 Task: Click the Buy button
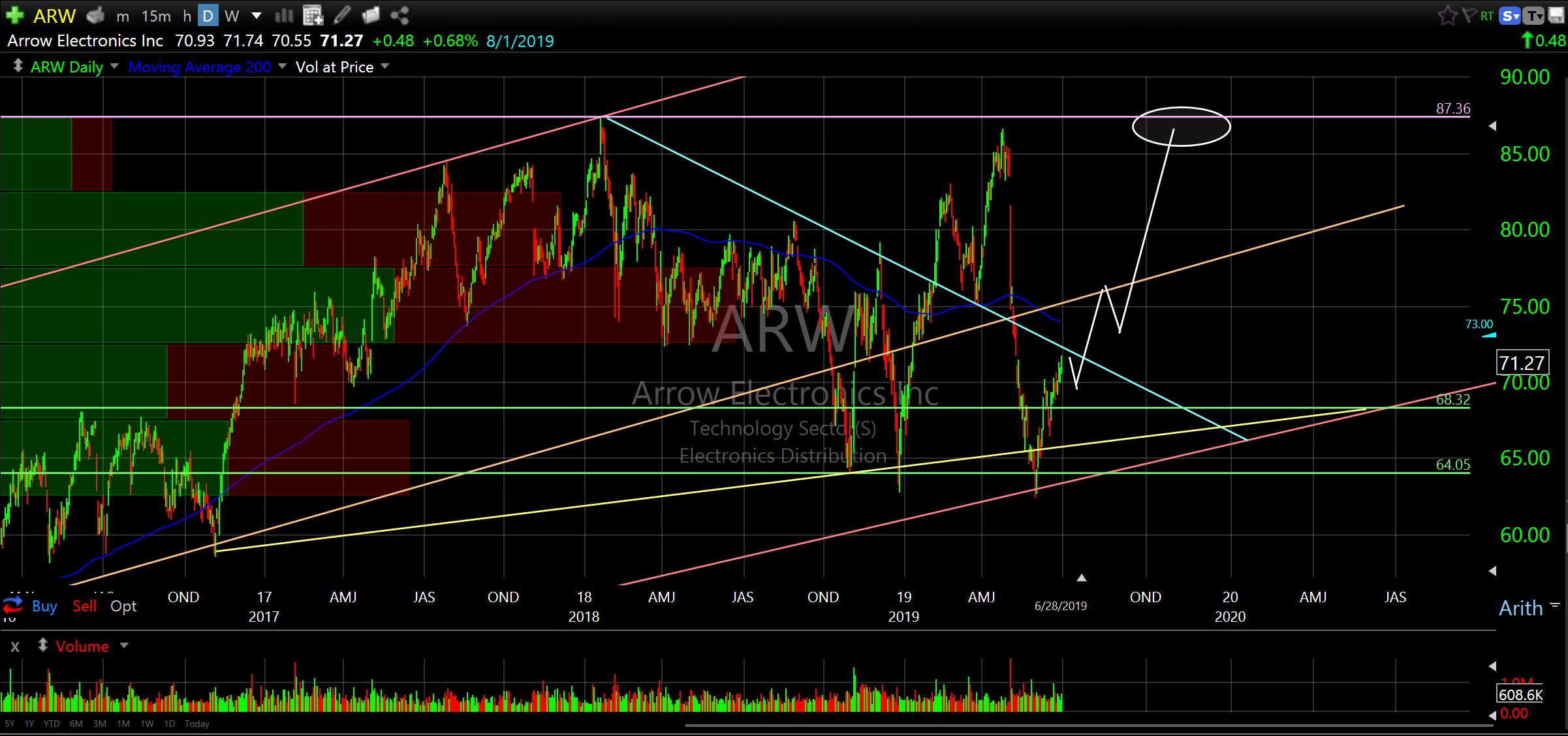[44, 606]
